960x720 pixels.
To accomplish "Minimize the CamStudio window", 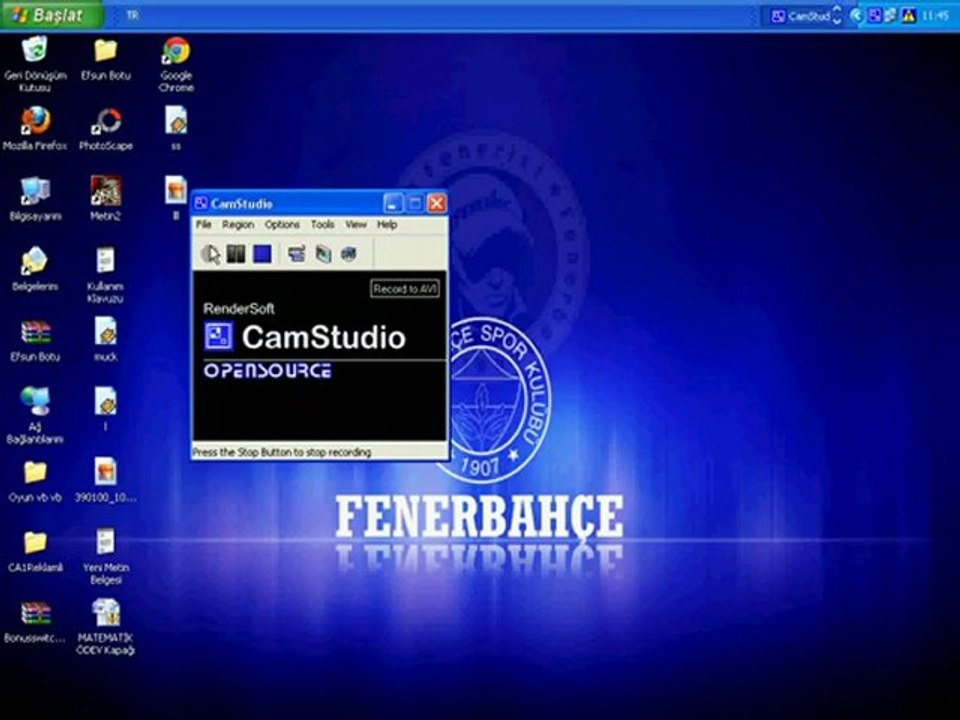I will tap(393, 203).
